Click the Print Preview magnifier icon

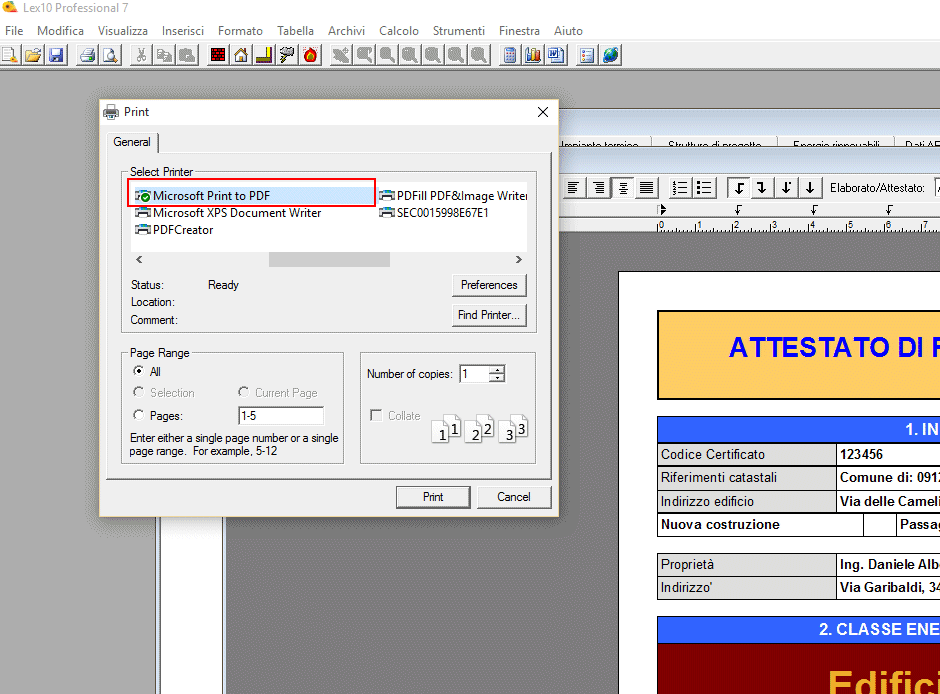pyautogui.click(x=110, y=55)
